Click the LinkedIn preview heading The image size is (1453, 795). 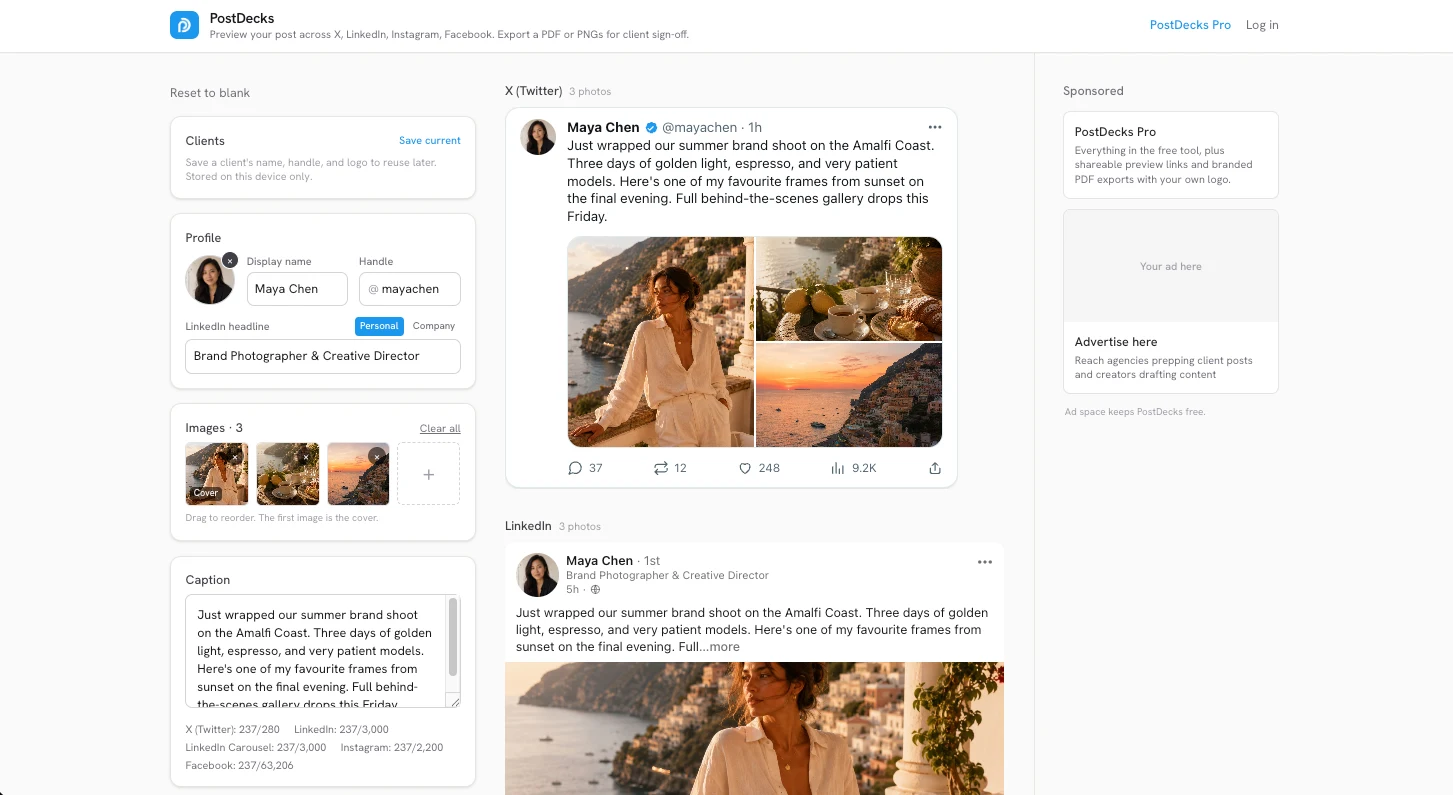(528, 526)
